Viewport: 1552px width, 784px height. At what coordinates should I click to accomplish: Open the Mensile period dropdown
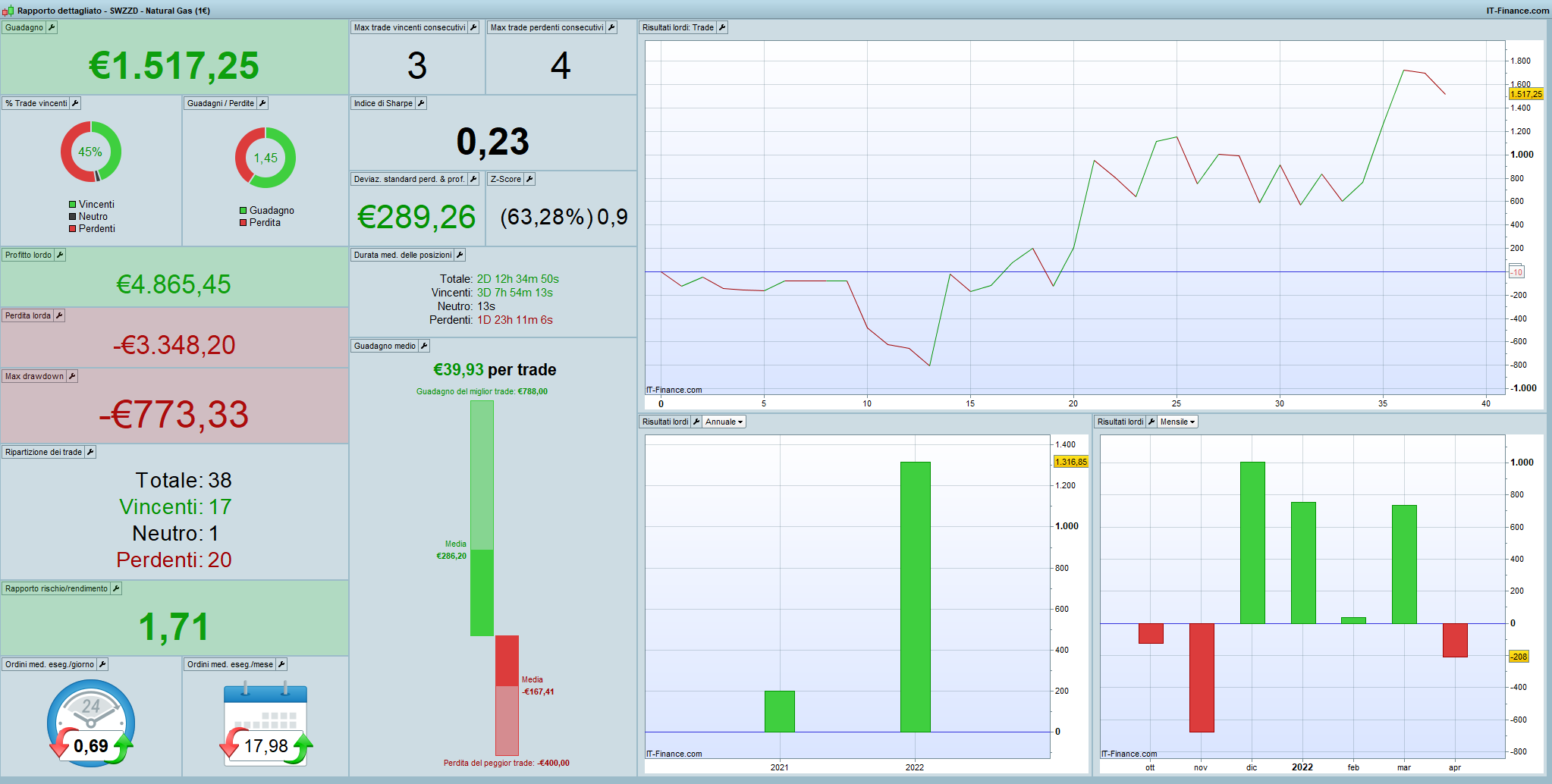point(1177,422)
